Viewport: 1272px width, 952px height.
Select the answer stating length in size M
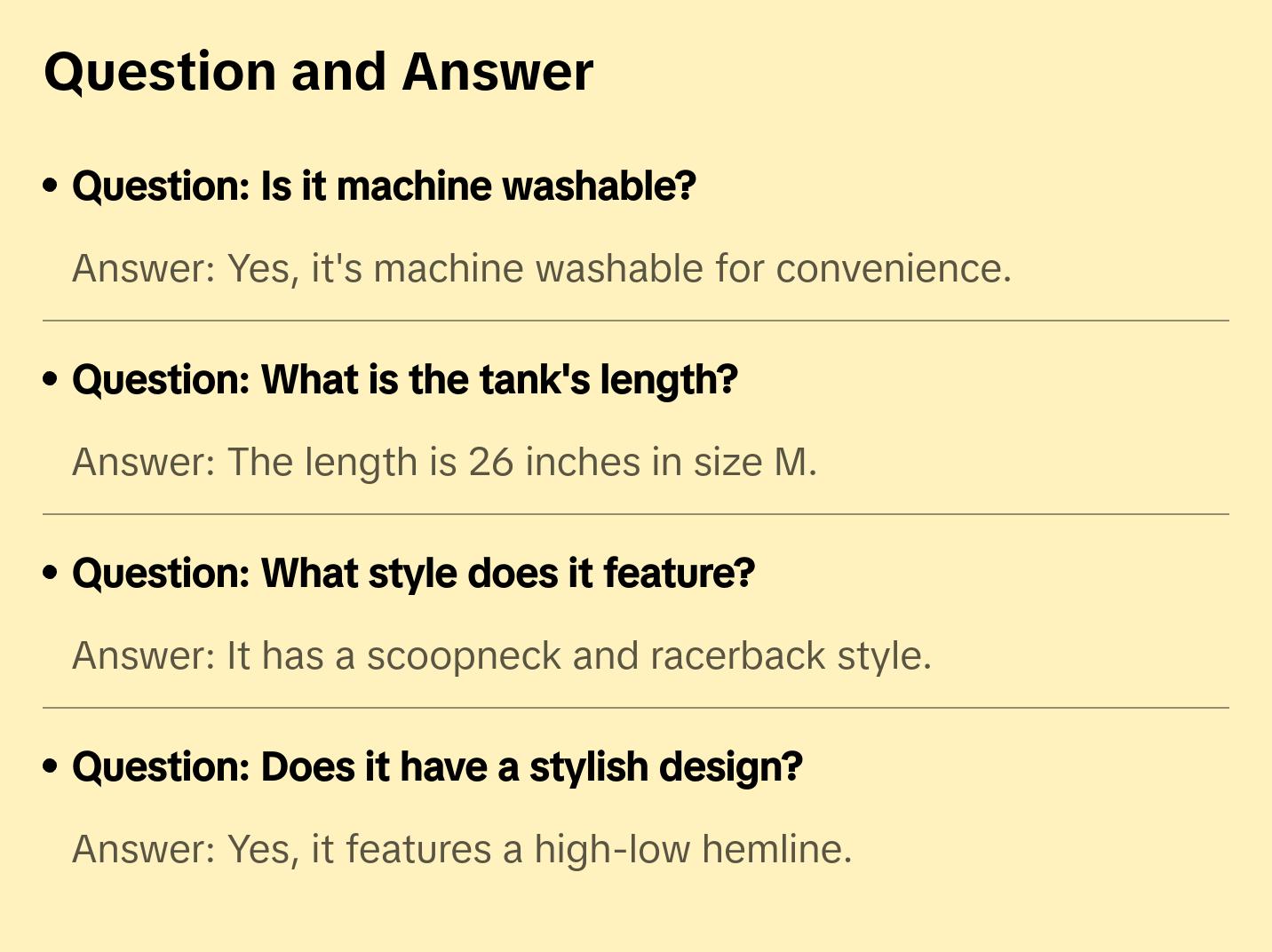[x=444, y=462]
